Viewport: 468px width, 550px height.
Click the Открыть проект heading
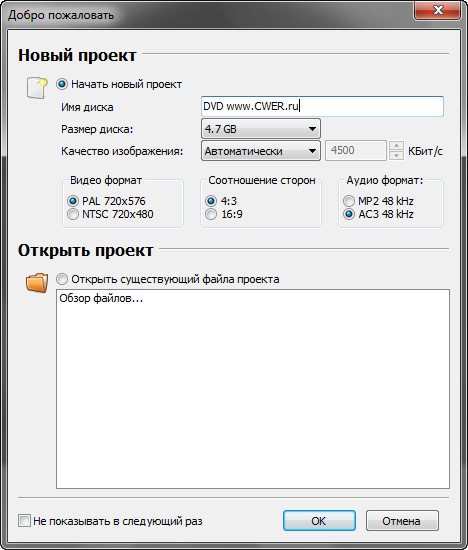tap(86, 250)
